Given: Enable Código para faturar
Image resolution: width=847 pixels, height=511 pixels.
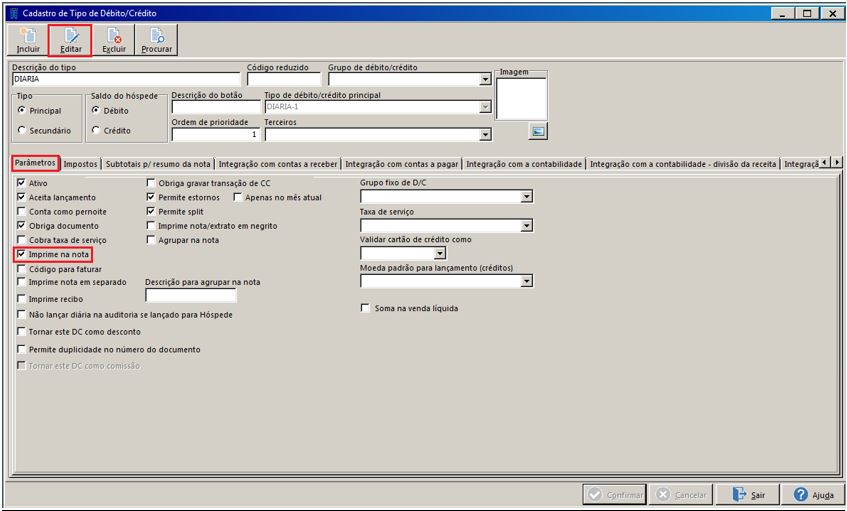Looking at the screenshot, I should 22,268.
